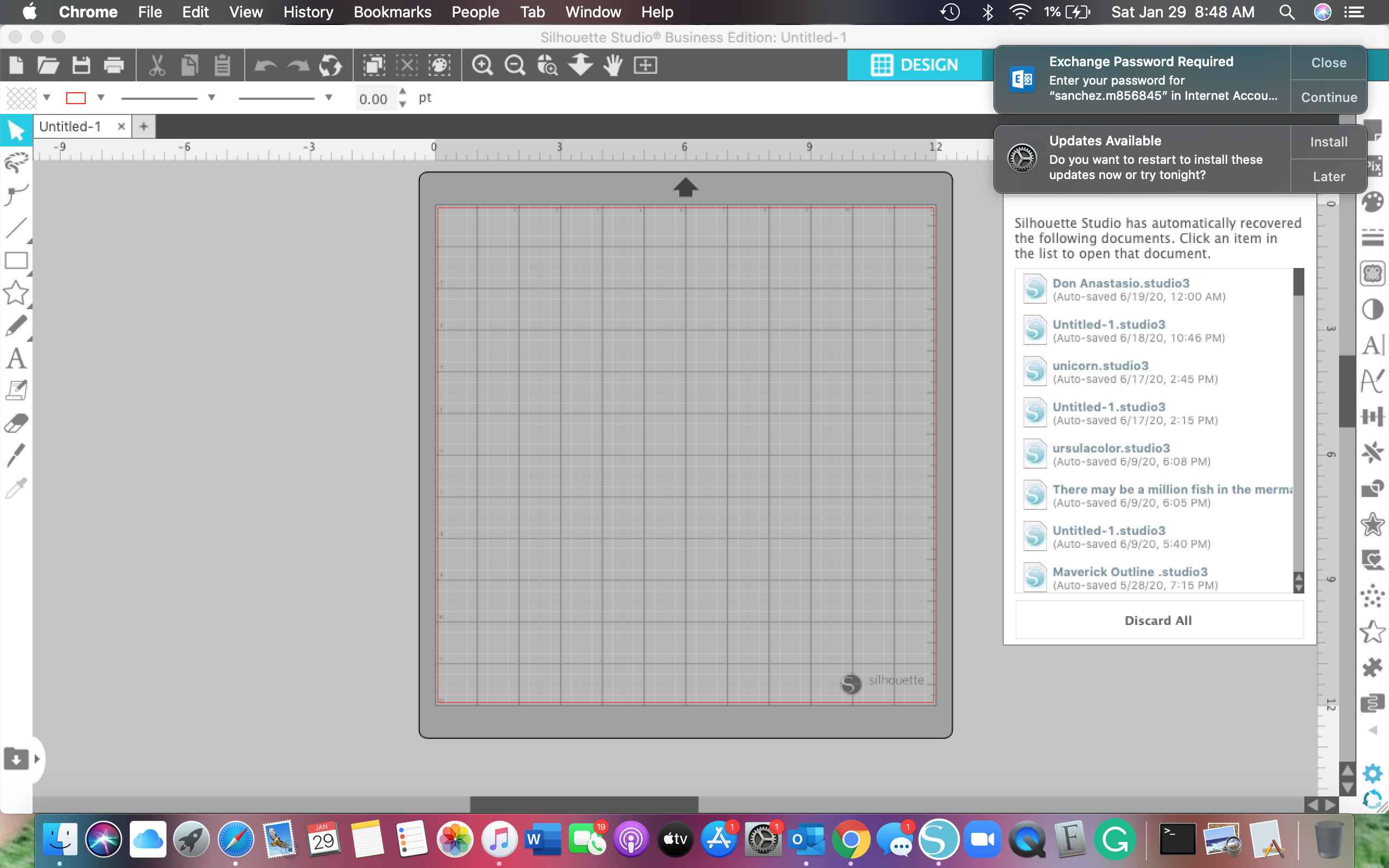
Task: Click the Discard All button
Action: (1158, 621)
